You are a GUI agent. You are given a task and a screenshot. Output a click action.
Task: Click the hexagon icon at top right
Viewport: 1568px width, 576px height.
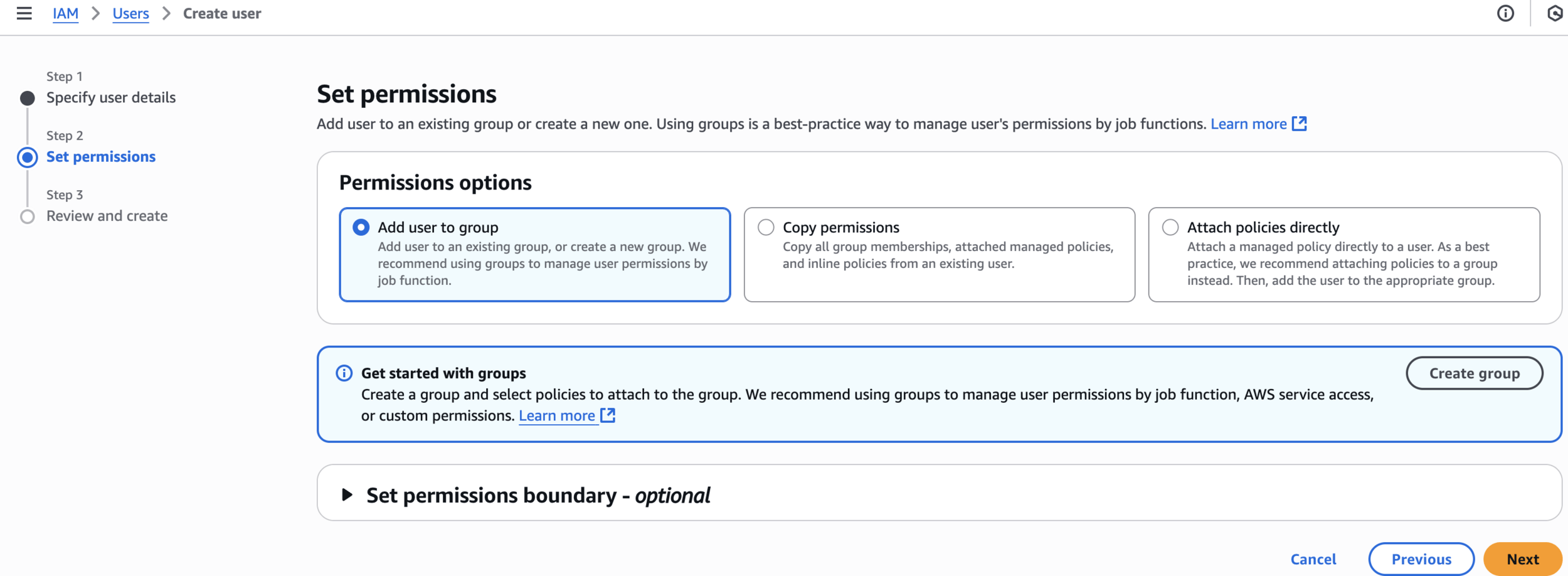point(1555,13)
